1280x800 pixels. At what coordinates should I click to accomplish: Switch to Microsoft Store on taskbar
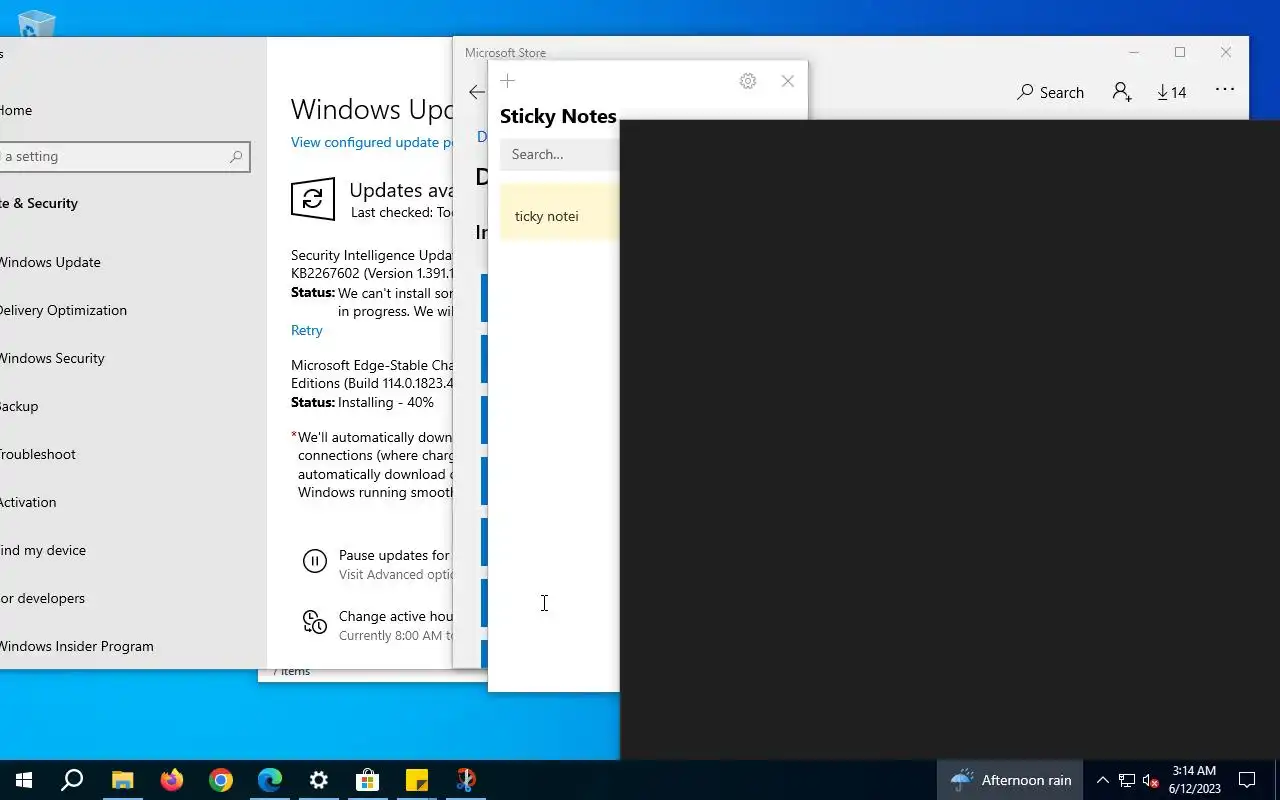point(367,780)
